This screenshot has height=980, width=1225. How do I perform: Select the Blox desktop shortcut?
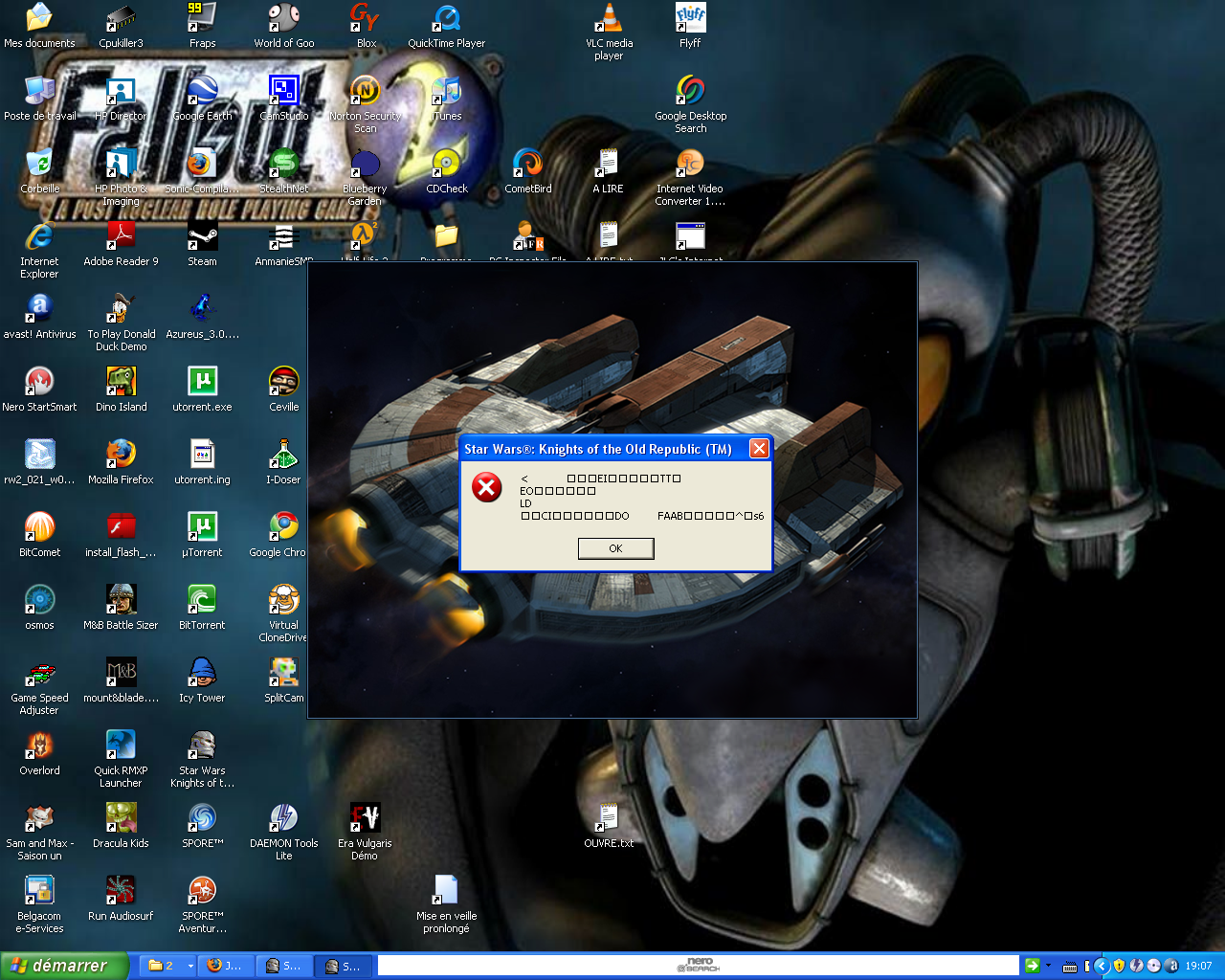coord(366,26)
